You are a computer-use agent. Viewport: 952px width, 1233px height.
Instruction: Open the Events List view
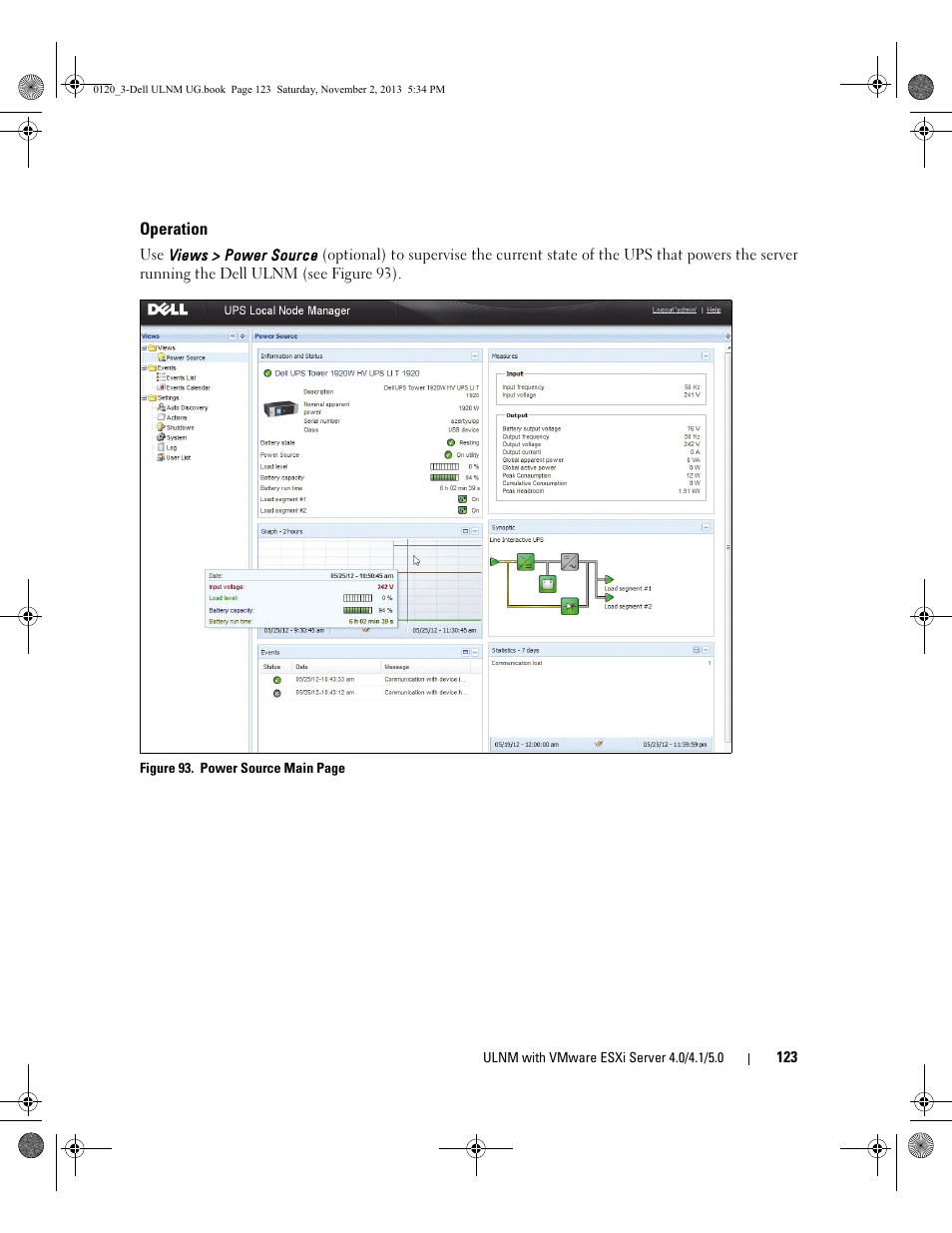[182, 377]
